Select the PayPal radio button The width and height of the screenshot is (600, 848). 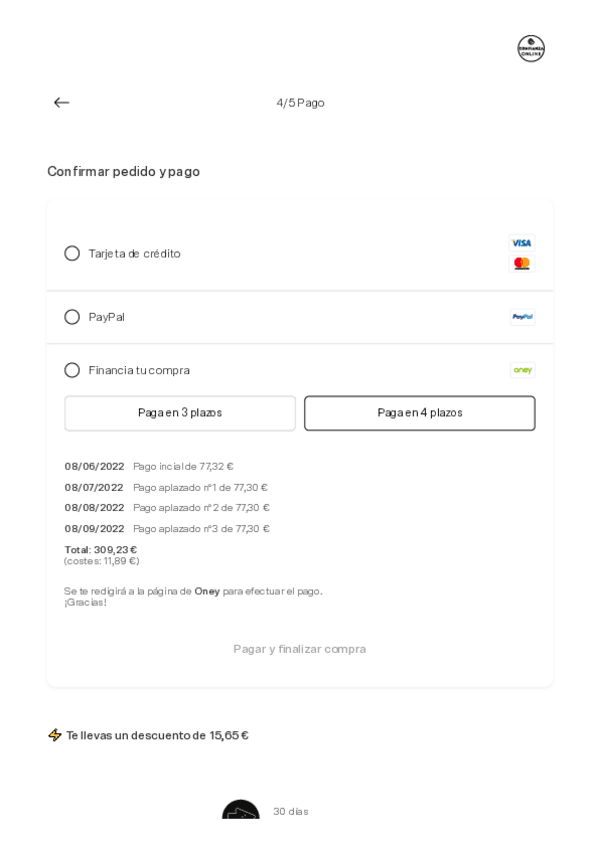click(72, 317)
